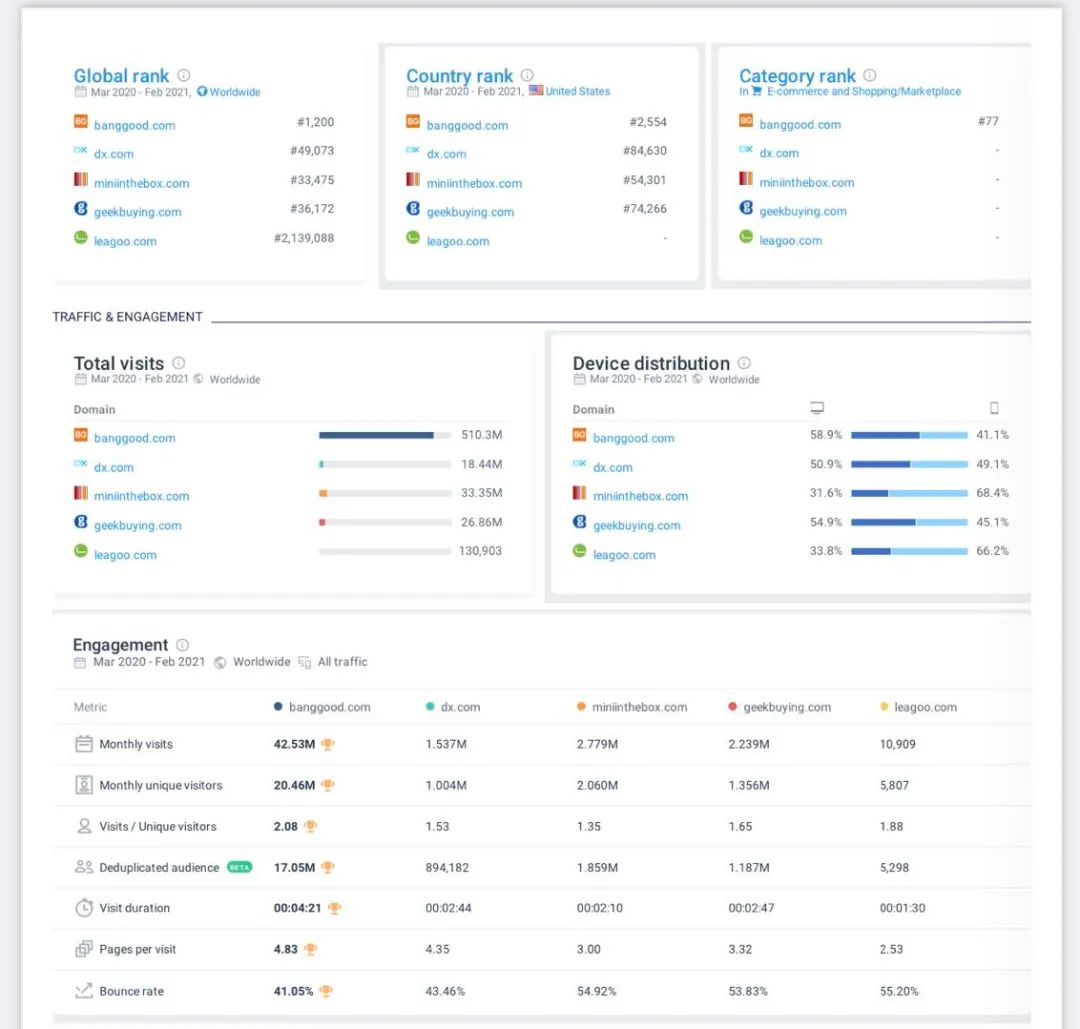
Task: Open banggood.com link in Global rank
Action: [134, 126]
